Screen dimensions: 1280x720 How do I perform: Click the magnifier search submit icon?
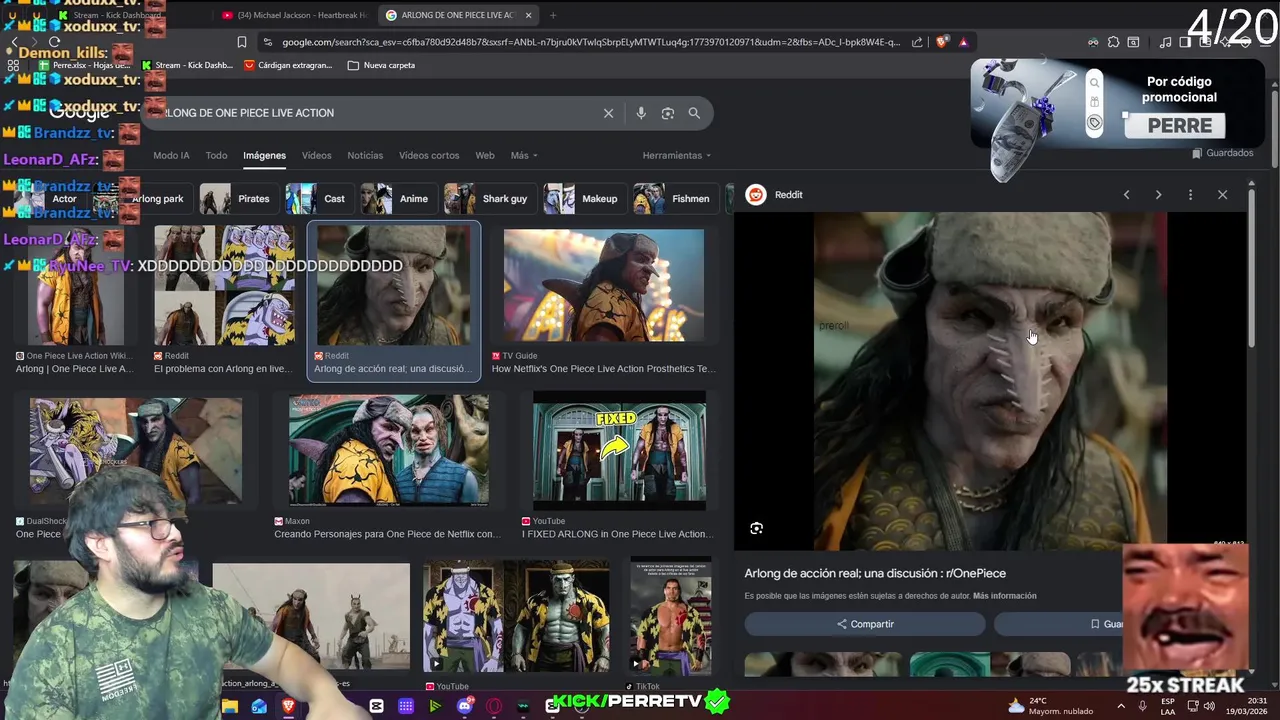(x=694, y=113)
